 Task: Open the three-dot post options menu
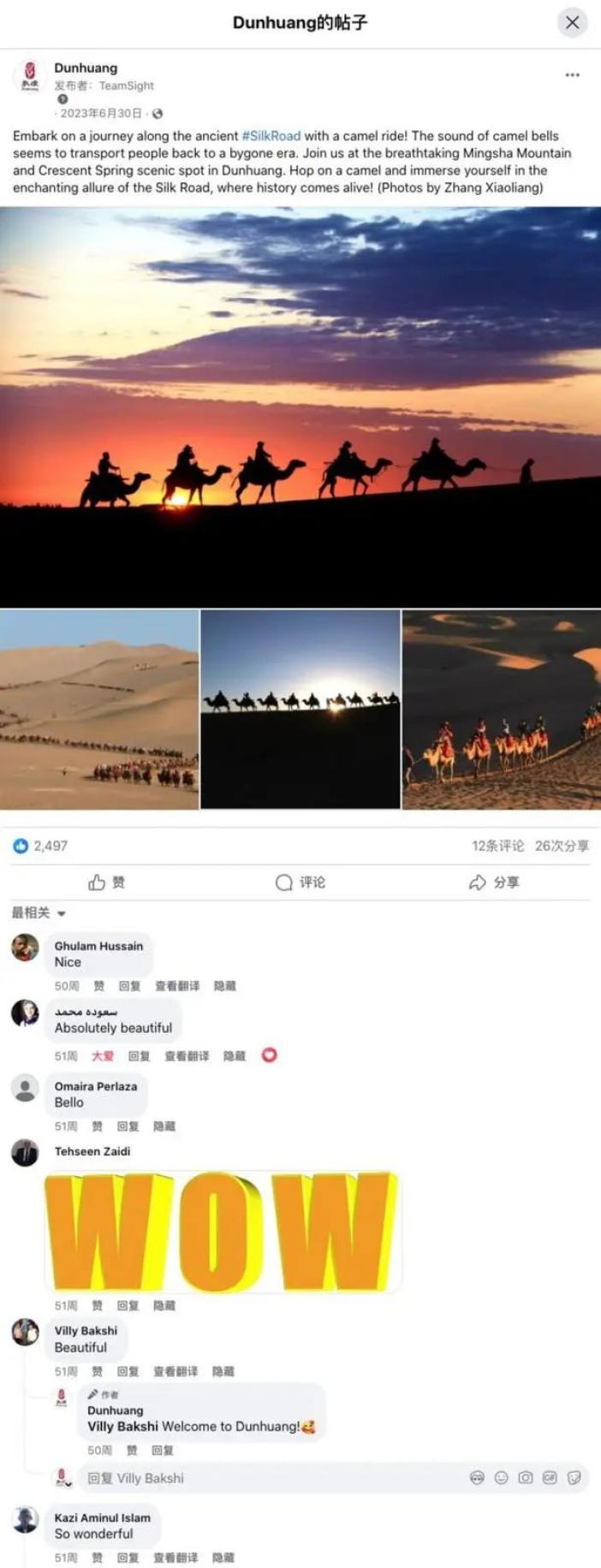572,75
